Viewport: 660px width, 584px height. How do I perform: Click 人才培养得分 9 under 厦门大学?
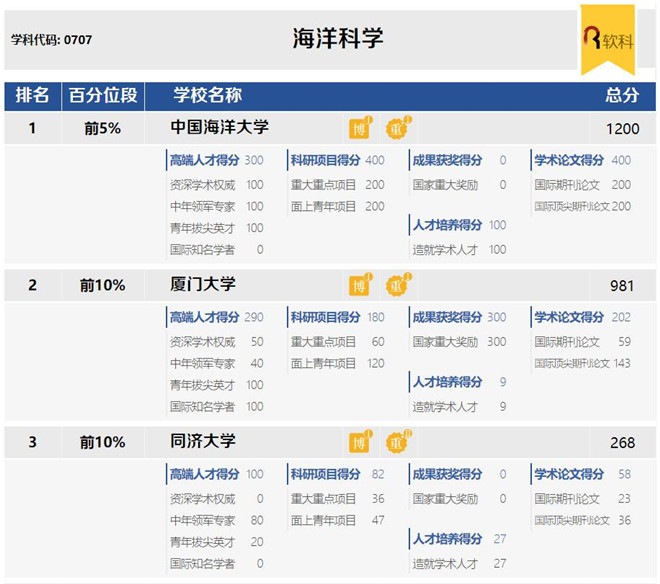459,382
